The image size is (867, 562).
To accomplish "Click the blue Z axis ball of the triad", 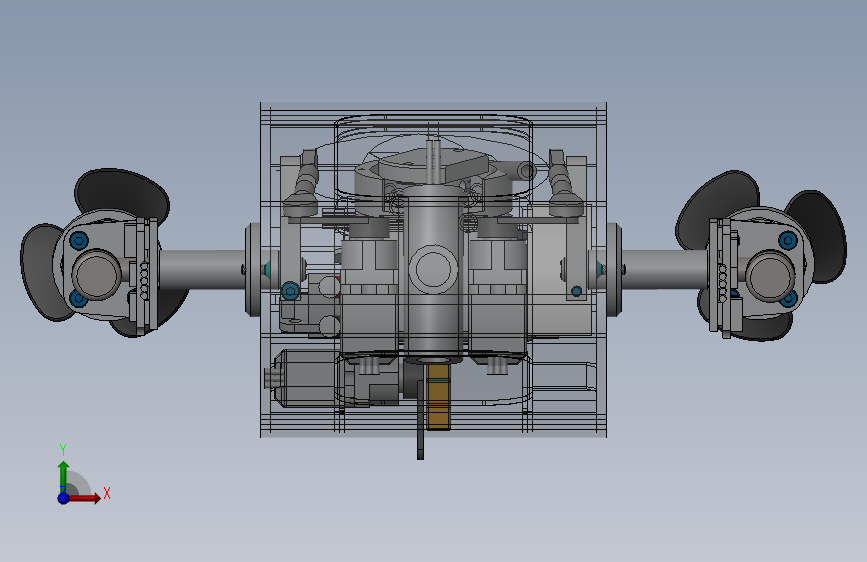I will pyautogui.click(x=63, y=498).
